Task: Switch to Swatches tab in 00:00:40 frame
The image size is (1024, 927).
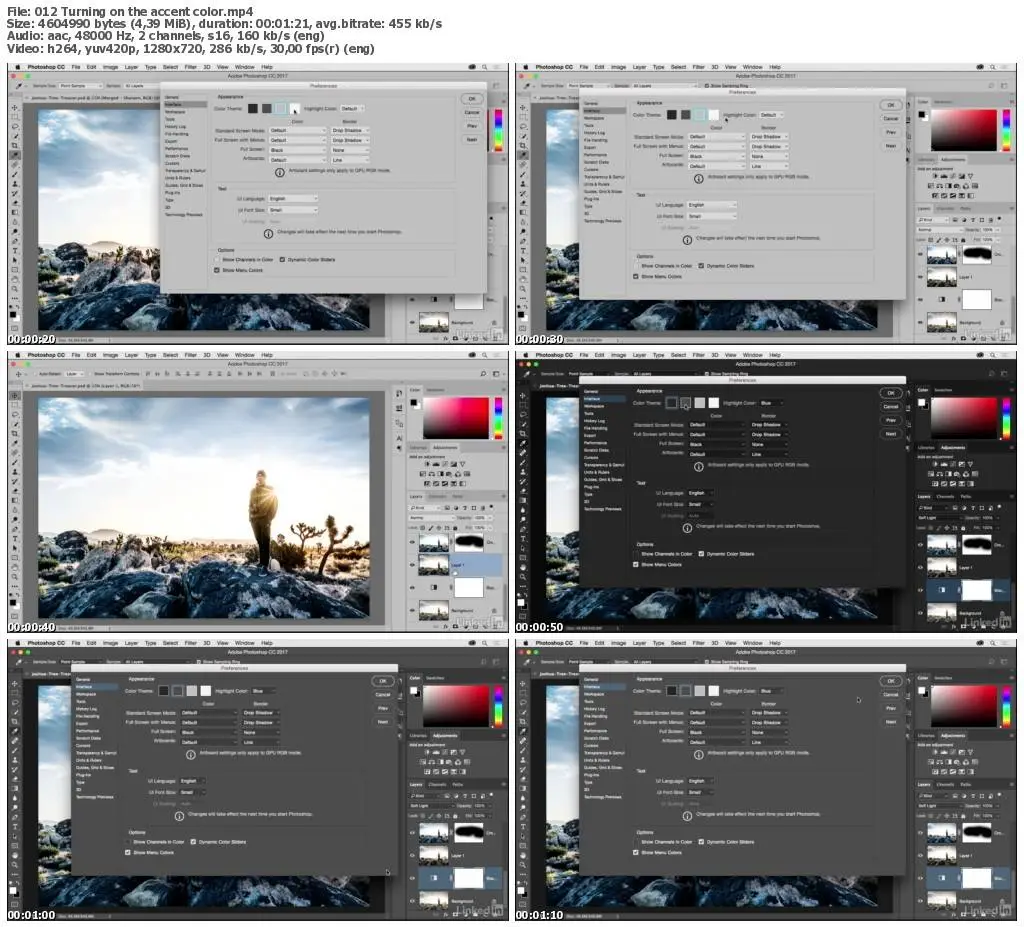Action: [x=436, y=390]
